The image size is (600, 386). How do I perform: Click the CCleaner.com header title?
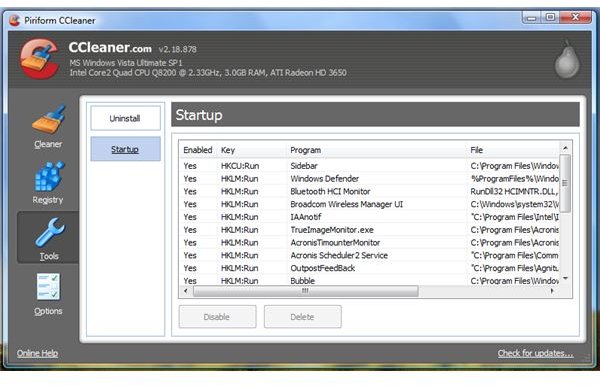coord(110,47)
